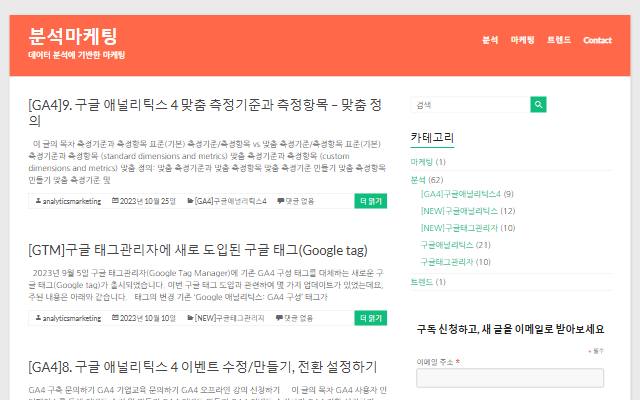Click the 구독 신청하고, 새 글을 이메일로 받아보세요 heading
Viewport: 640px width, 400px height.
coord(510,329)
